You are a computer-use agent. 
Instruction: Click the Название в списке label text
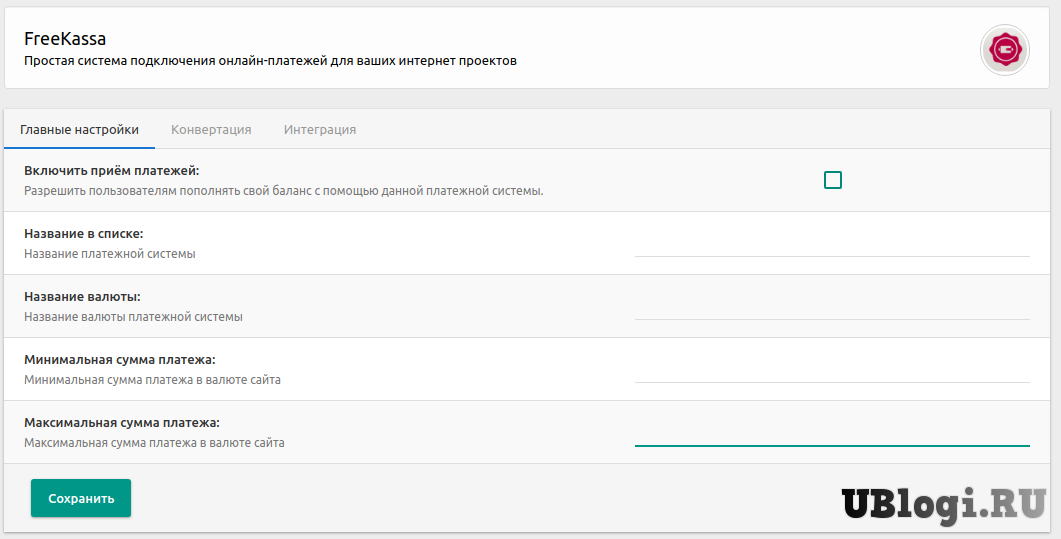coord(84,234)
